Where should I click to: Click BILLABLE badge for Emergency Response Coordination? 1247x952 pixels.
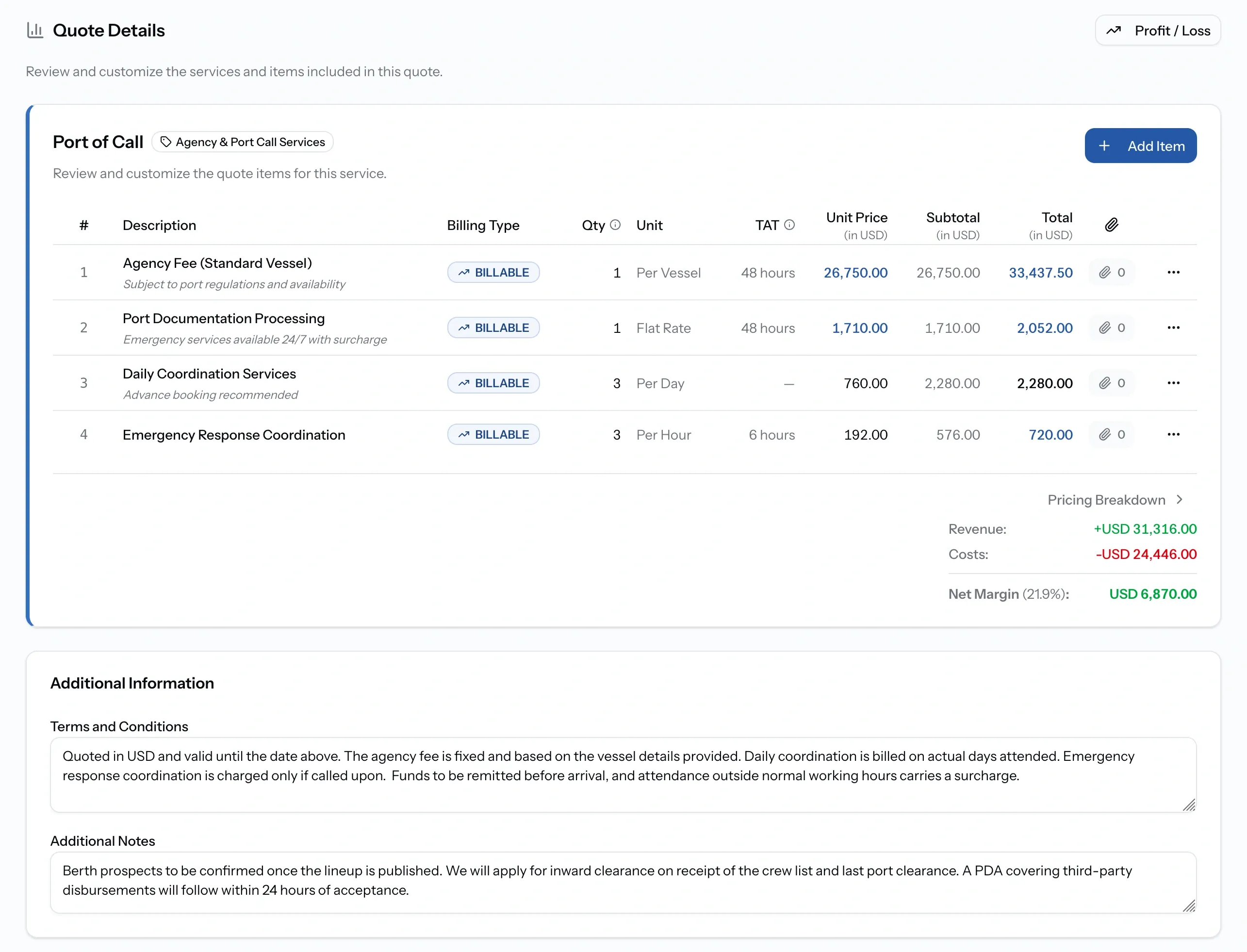(493, 435)
